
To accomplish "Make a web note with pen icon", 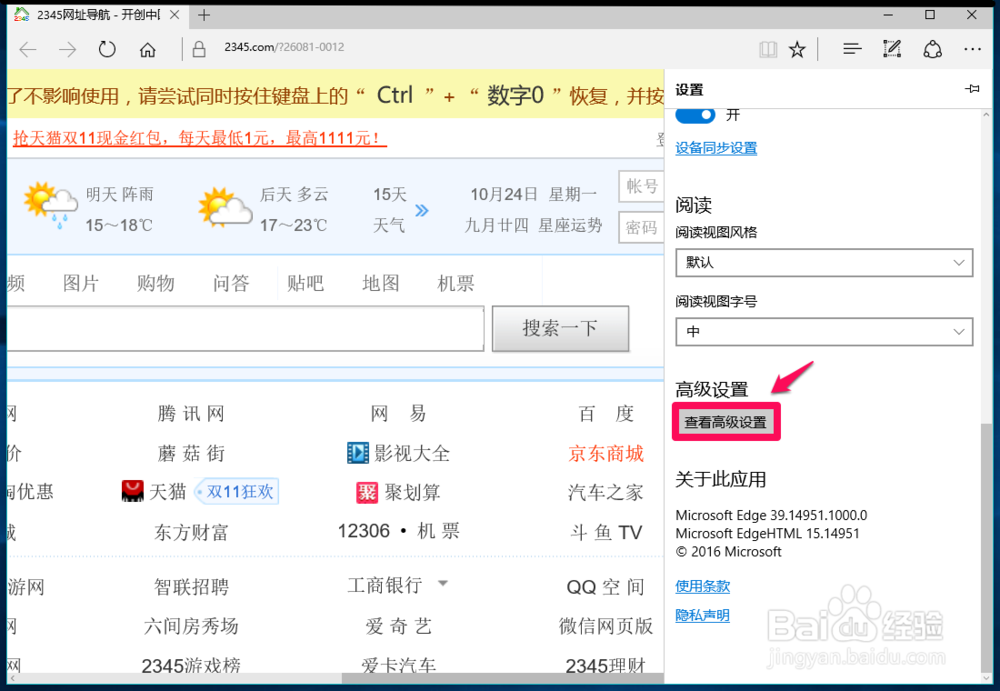I will [x=892, y=48].
